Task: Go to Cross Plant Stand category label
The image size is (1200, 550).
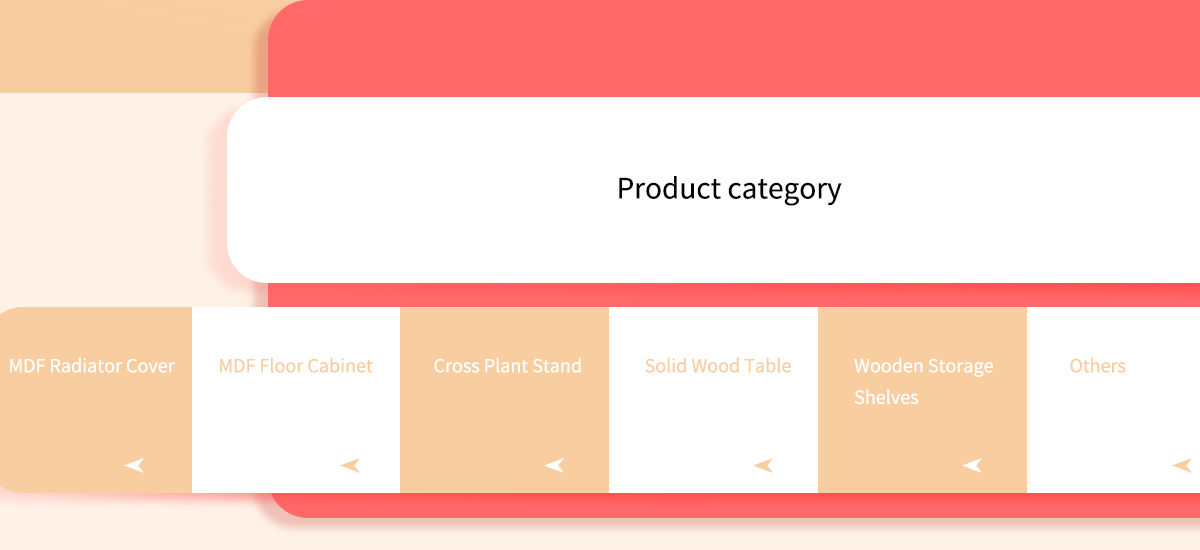Action: (x=507, y=366)
